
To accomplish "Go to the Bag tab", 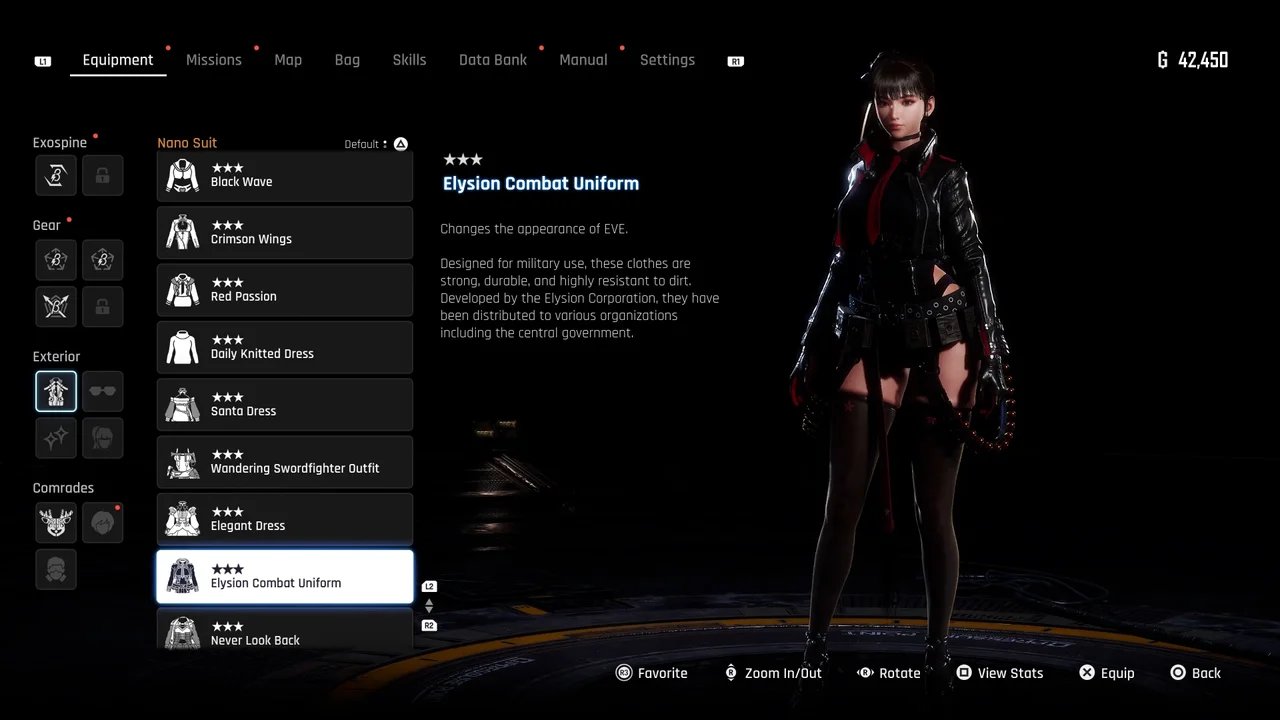I will point(347,60).
